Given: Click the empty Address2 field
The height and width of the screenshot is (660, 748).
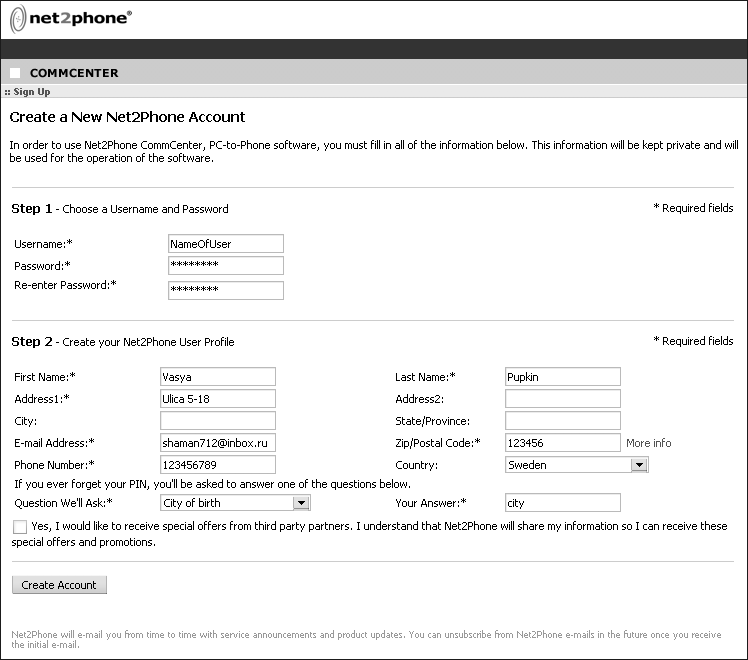Looking at the screenshot, I should [563, 399].
